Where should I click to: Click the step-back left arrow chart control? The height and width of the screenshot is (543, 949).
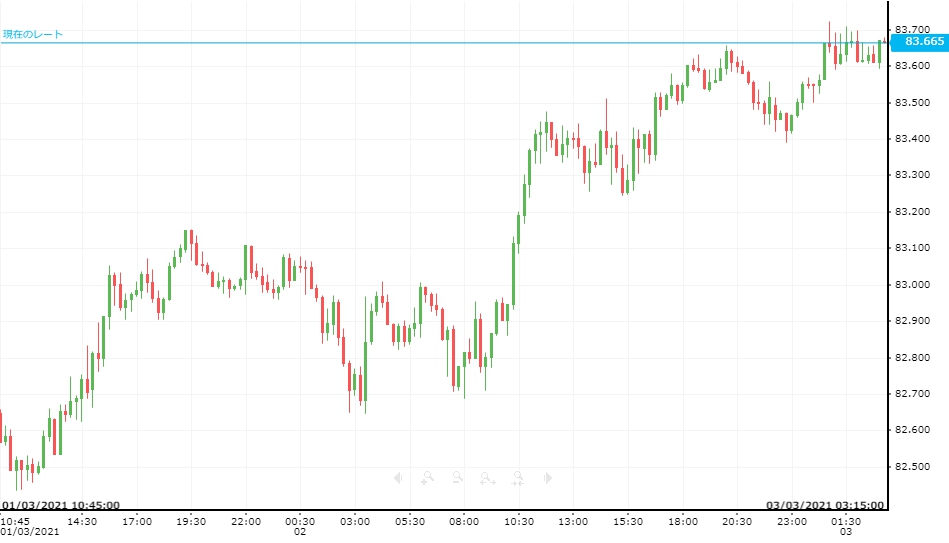tap(398, 478)
